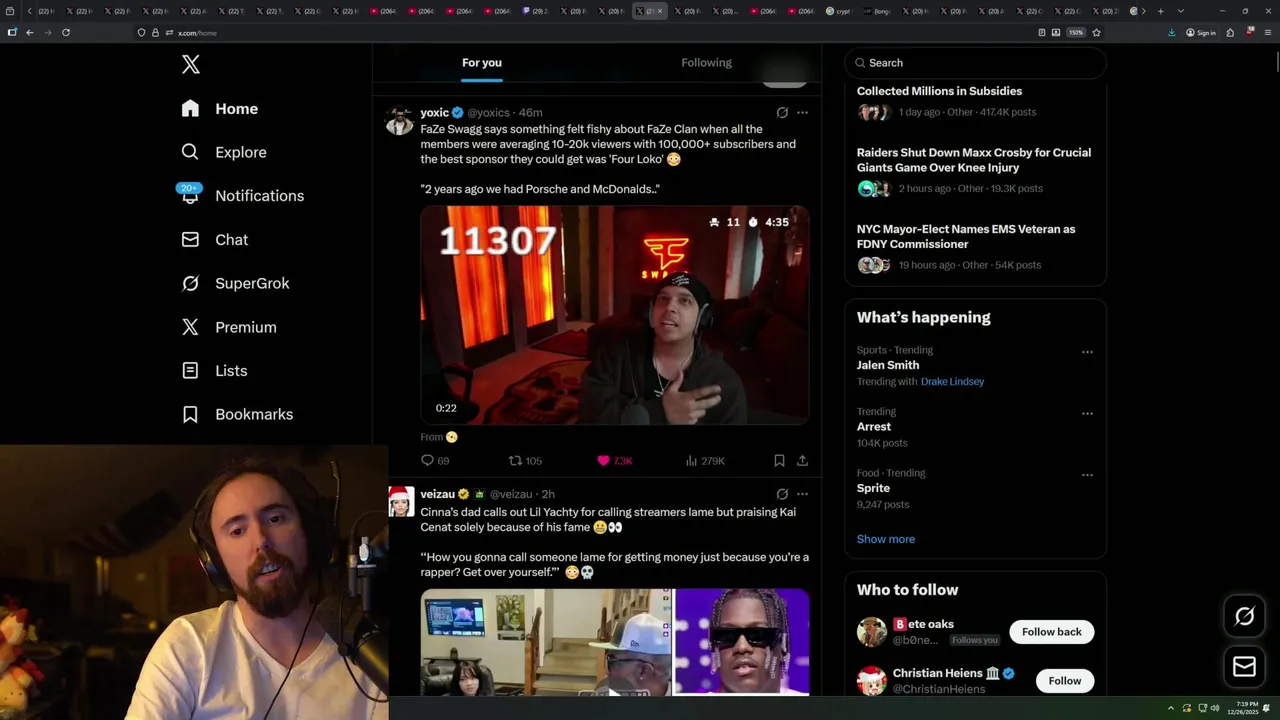Open more options for Jalen Smith trend
This screenshot has height=720, width=1280.
click(x=1087, y=352)
